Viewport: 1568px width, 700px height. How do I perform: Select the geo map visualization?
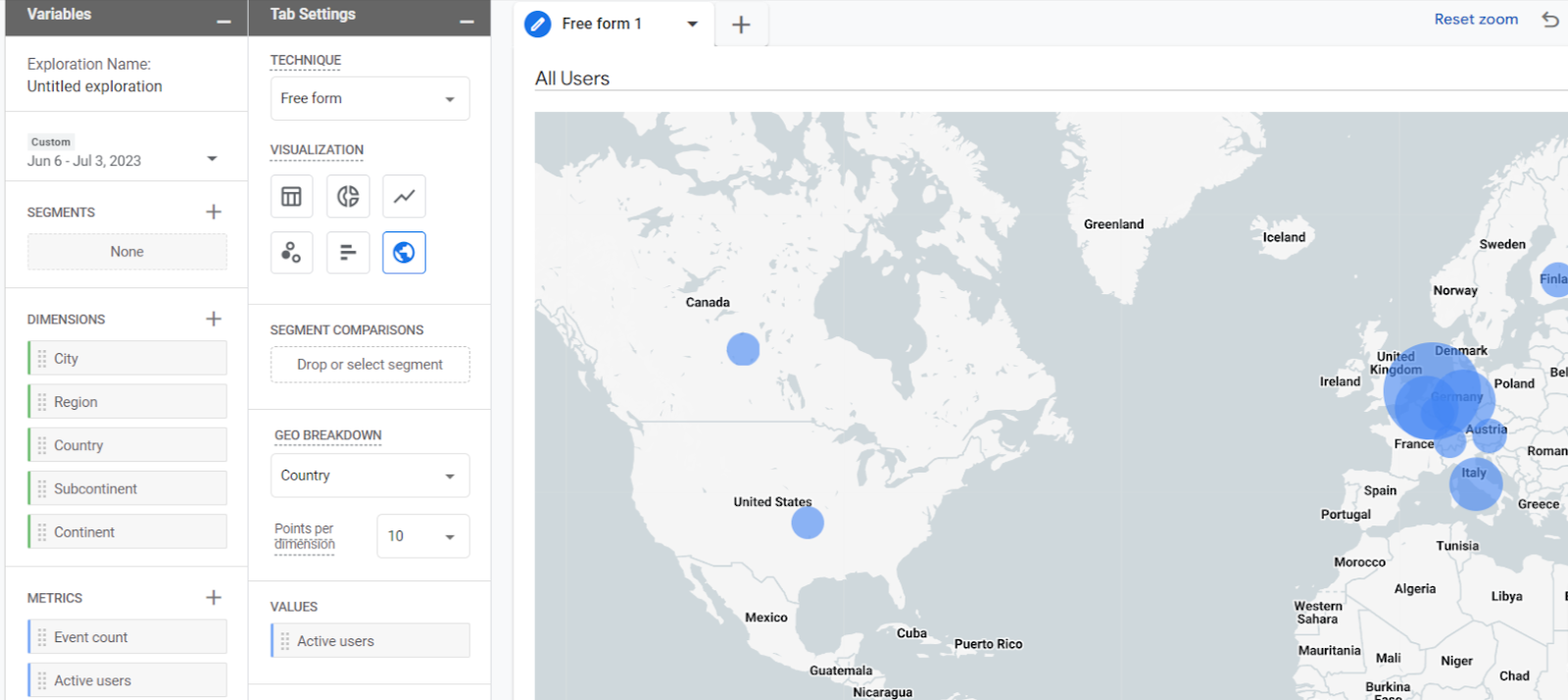[404, 253]
